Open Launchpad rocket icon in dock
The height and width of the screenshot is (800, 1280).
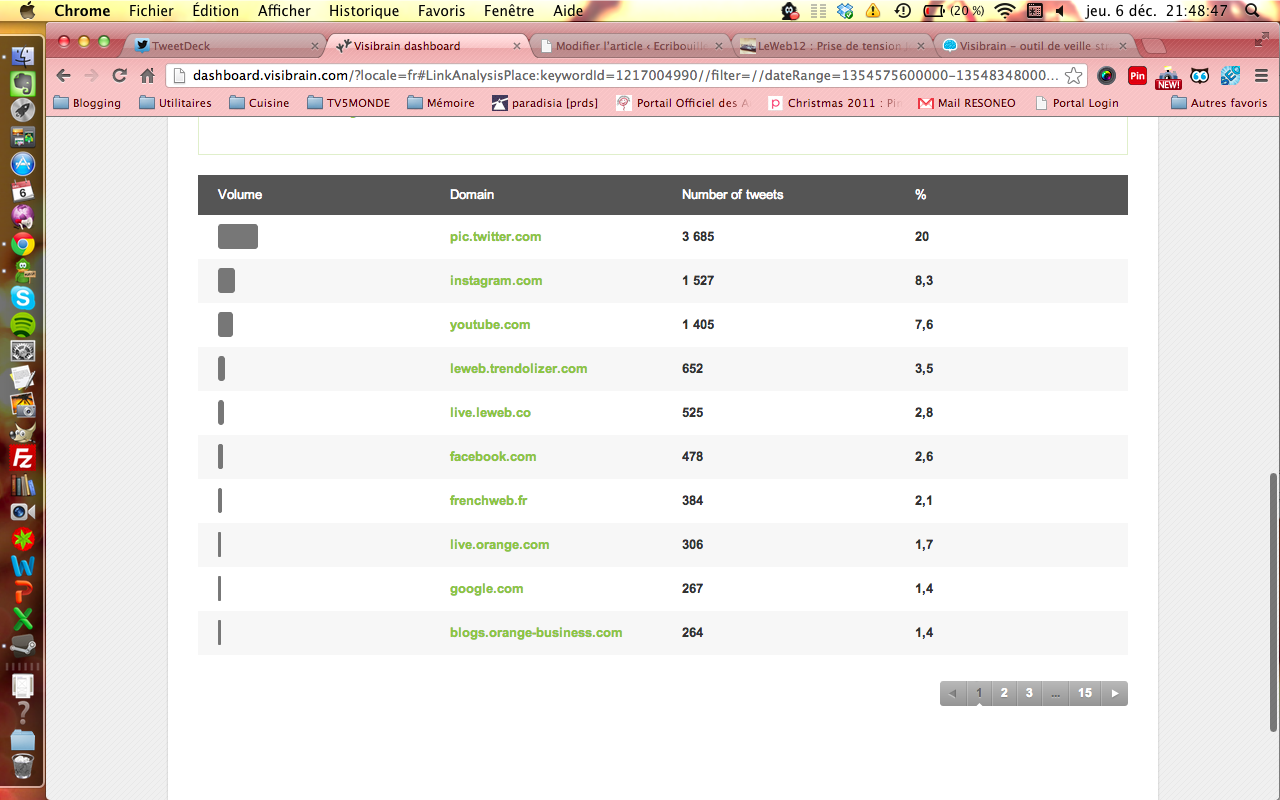tap(22, 111)
